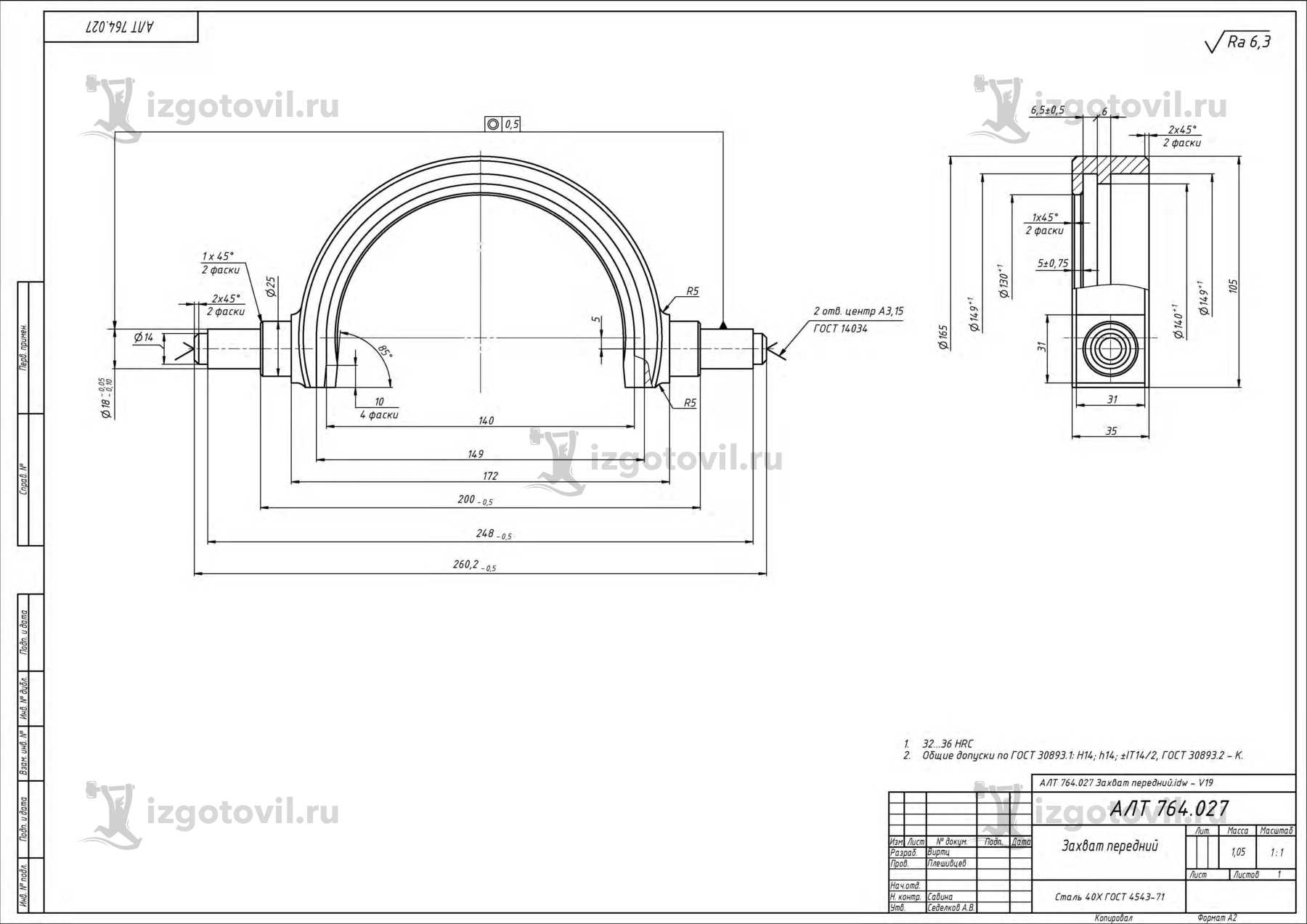Screen dimensions: 1307x924
Task: Select the Масса column header
Action: [x=1238, y=830]
